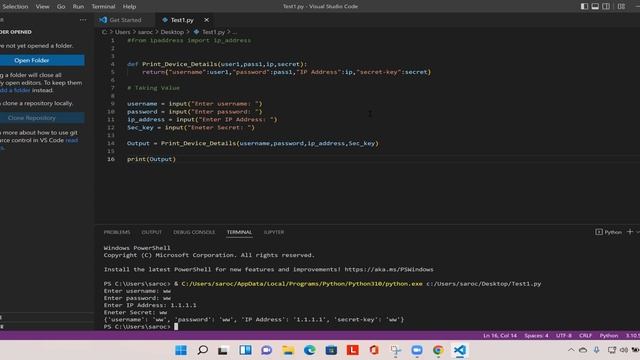Change the CRLF line ending setting
Screen dimensions: 640x360
point(585,336)
